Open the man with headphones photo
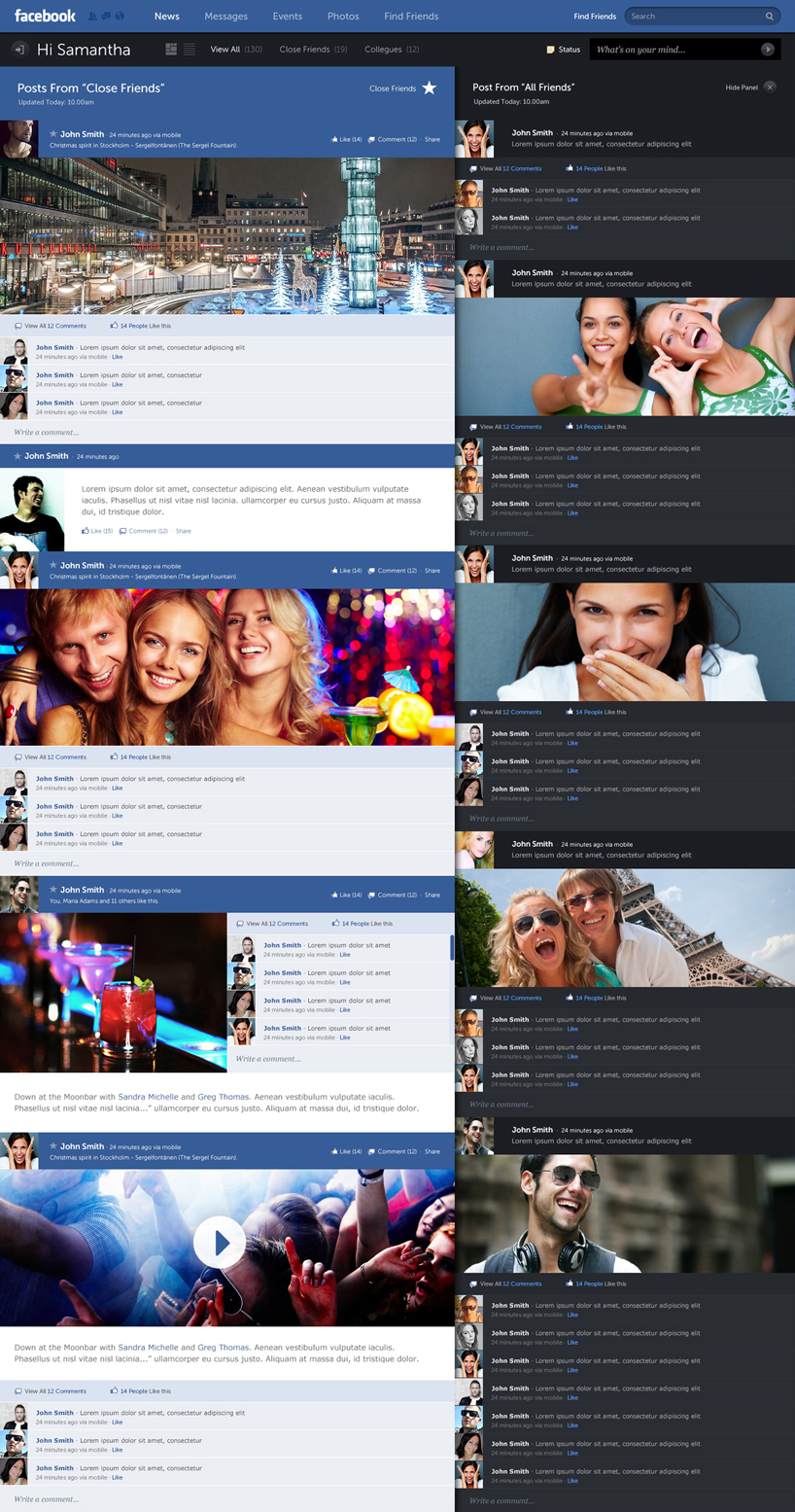 pos(625,1213)
